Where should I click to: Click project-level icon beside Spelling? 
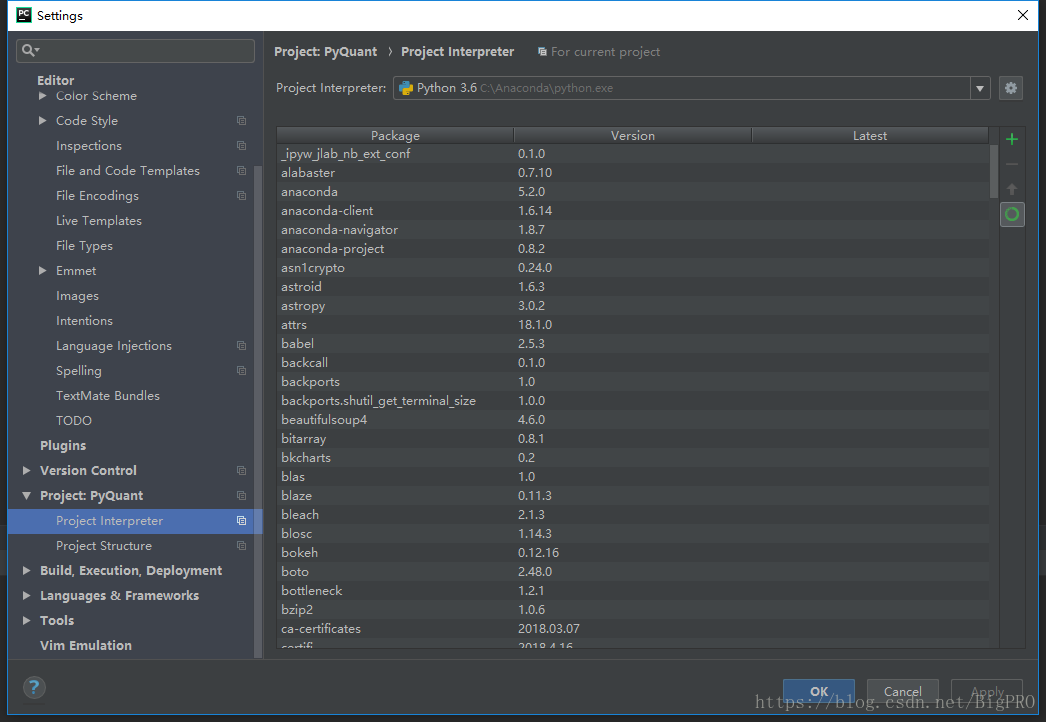(241, 370)
